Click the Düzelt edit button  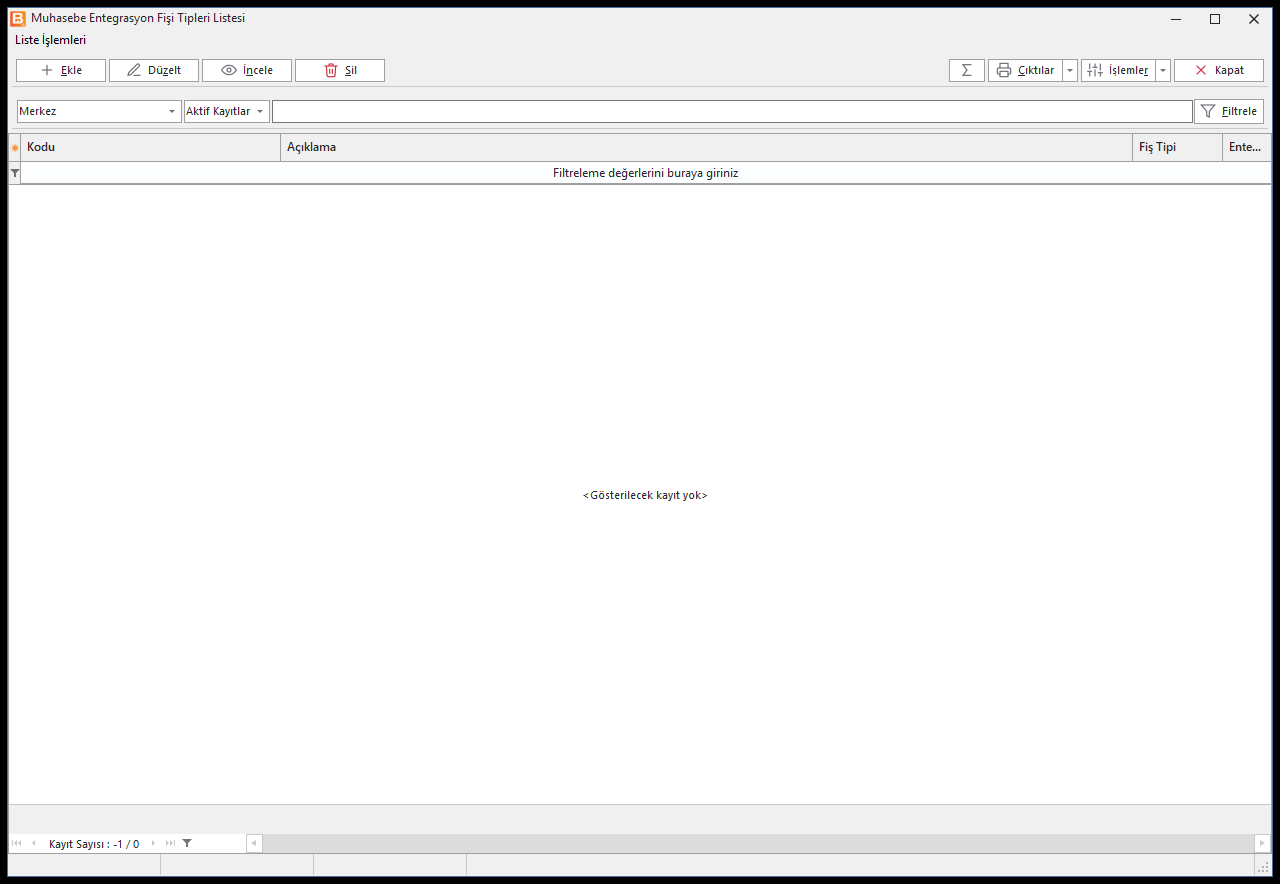(154, 70)
